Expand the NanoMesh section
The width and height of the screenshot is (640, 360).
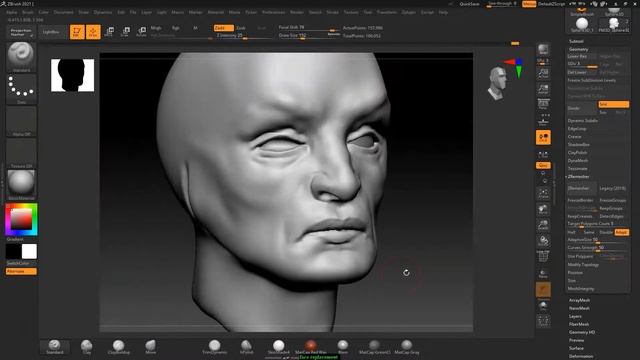tap(579, 308)
